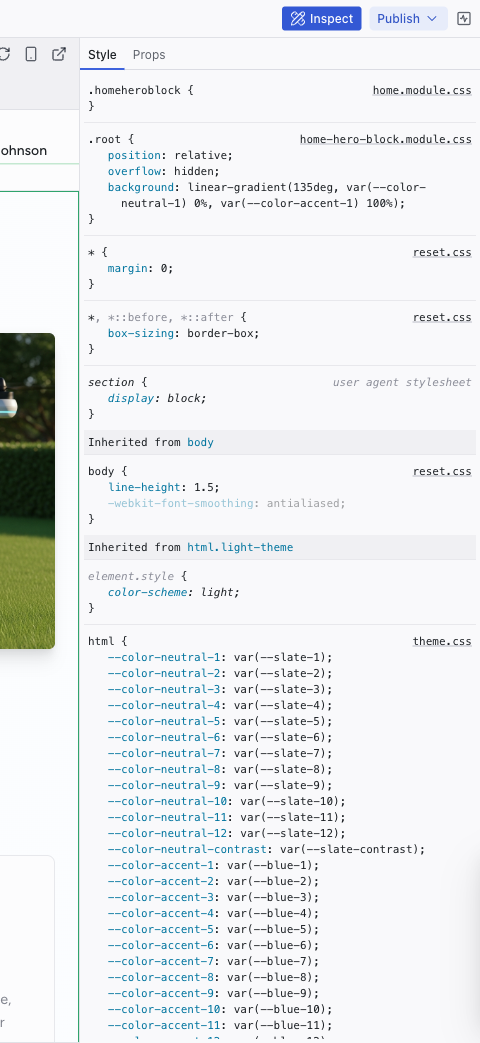The width and height of the screenshot is (480, 1043).
Task: Click the --color-neutral-8 variable line
Action: (x=220, y=770)
